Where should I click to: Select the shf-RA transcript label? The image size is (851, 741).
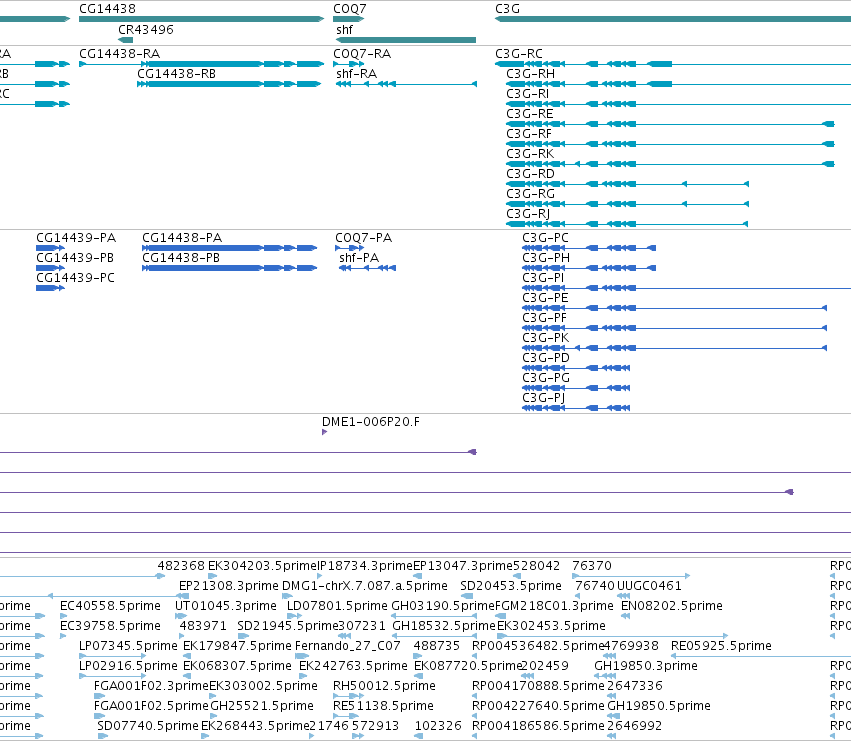[357, 73]
